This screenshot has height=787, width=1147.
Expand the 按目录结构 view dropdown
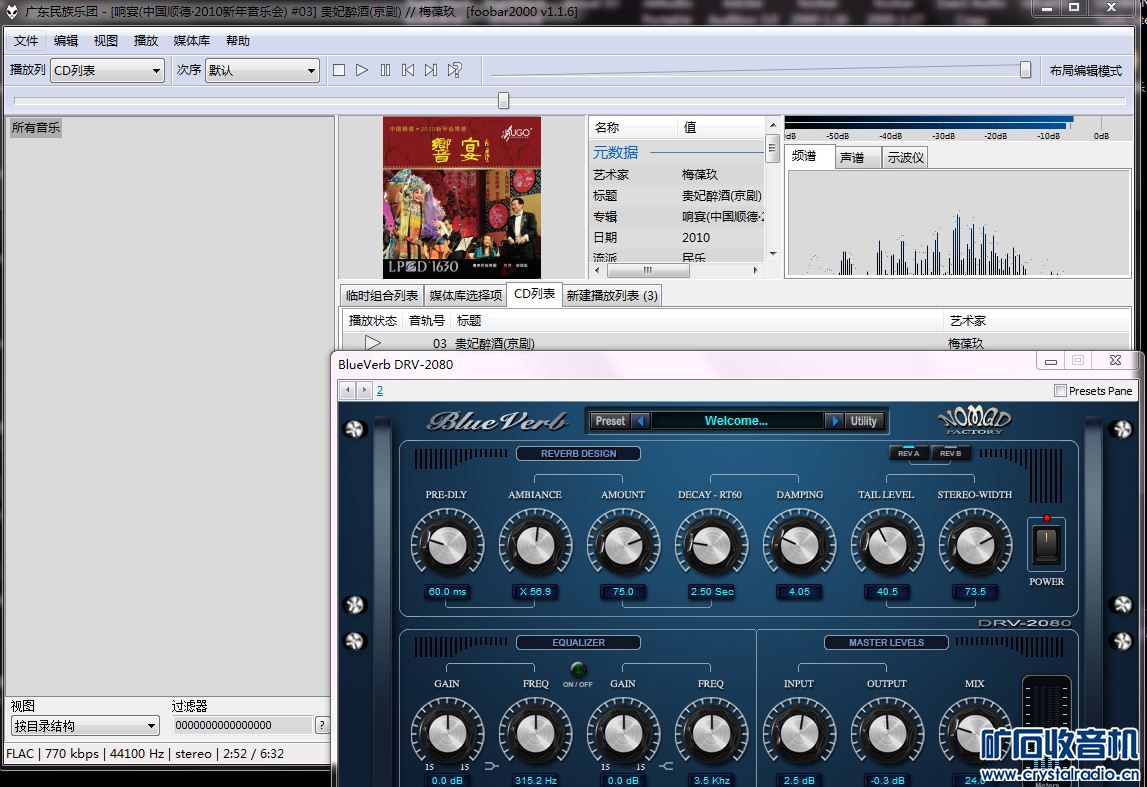(x=85, y=726)
